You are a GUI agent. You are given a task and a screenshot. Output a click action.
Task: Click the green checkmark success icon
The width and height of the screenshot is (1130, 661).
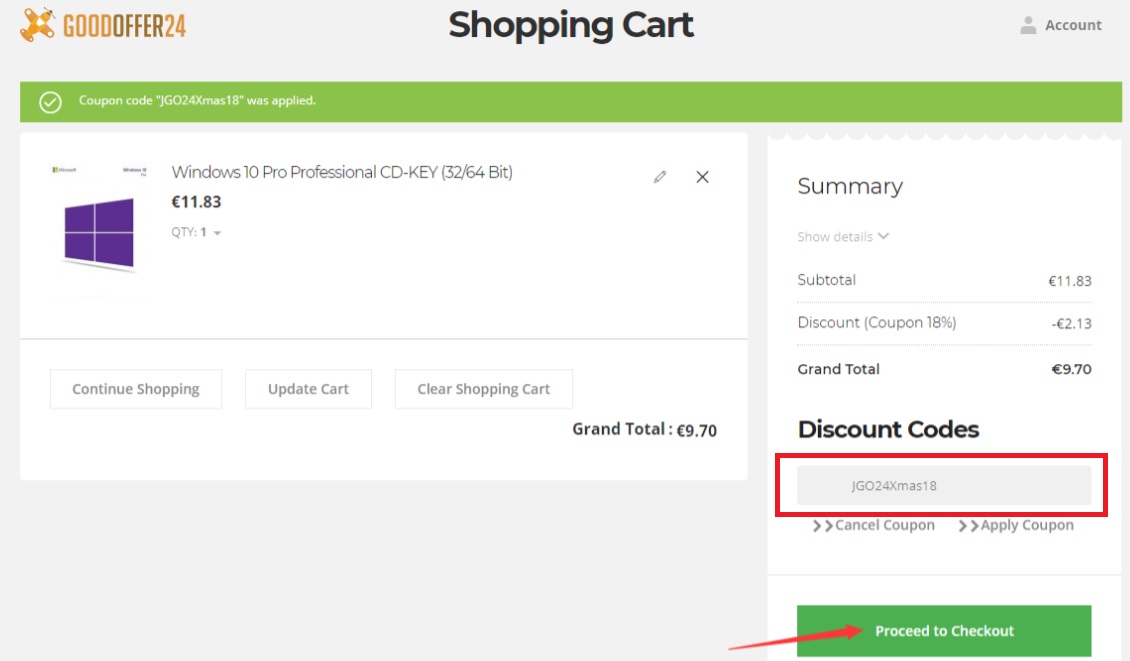(50, 102)
